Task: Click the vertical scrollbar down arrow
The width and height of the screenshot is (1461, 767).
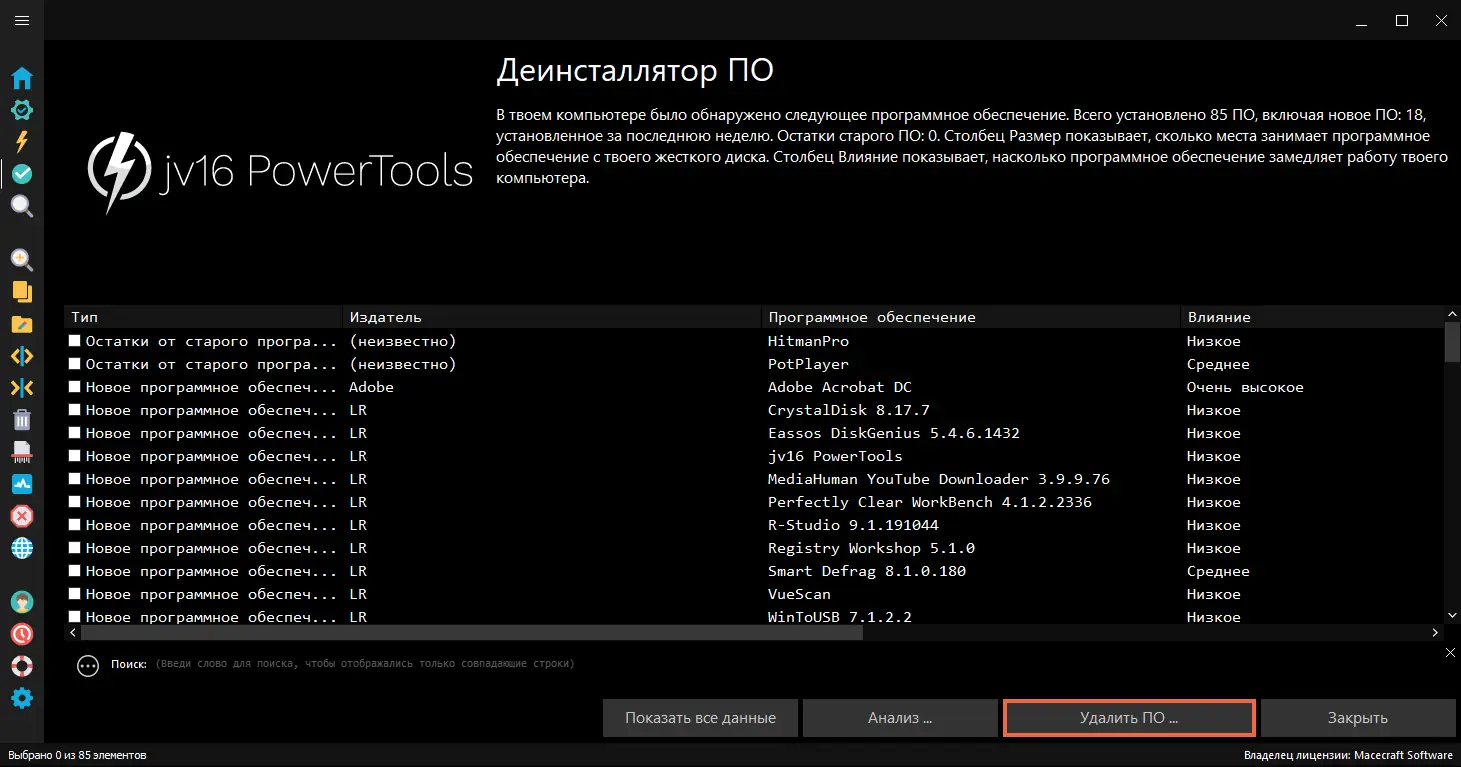Action: pos(1452,616)
